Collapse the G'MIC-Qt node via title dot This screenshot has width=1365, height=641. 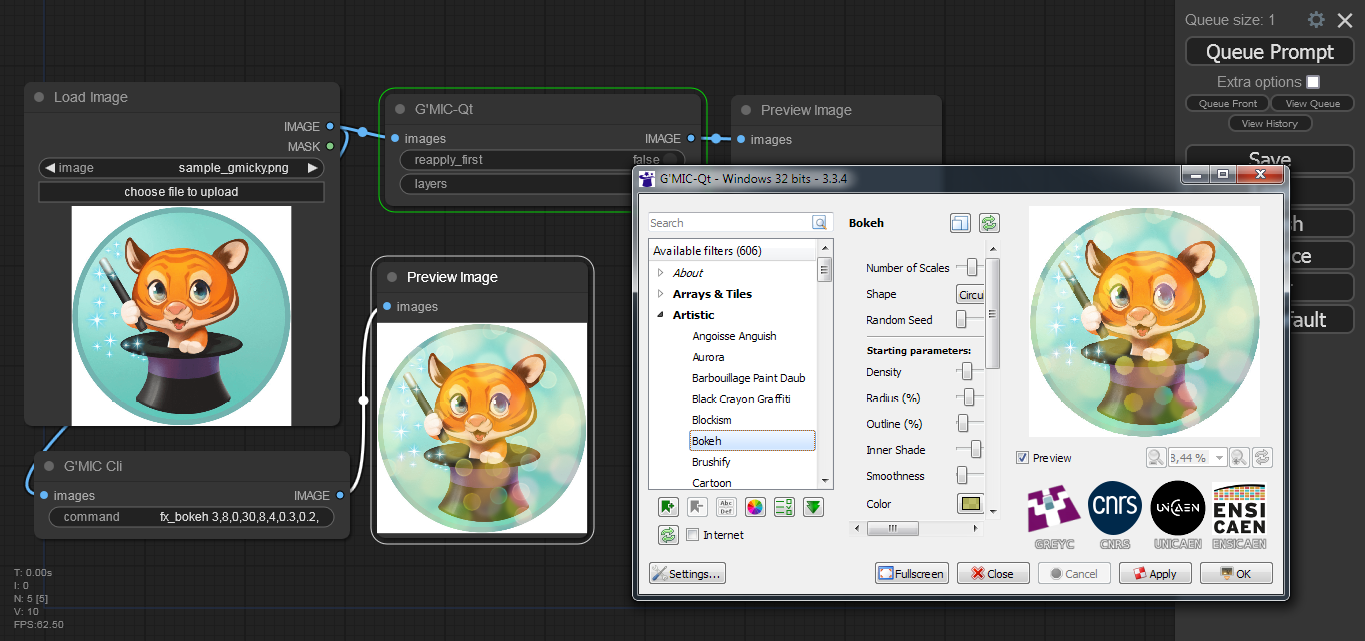click(400, 109)
